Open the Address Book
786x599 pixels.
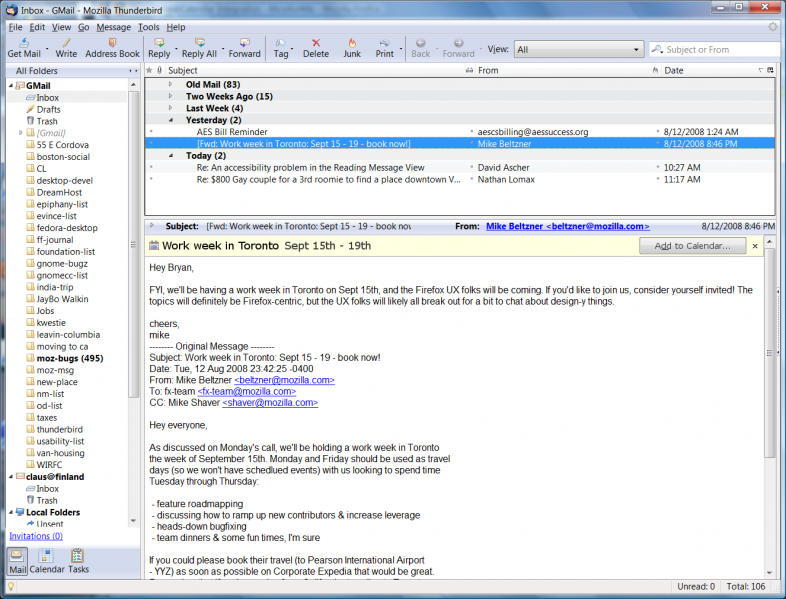click(112, 48)
